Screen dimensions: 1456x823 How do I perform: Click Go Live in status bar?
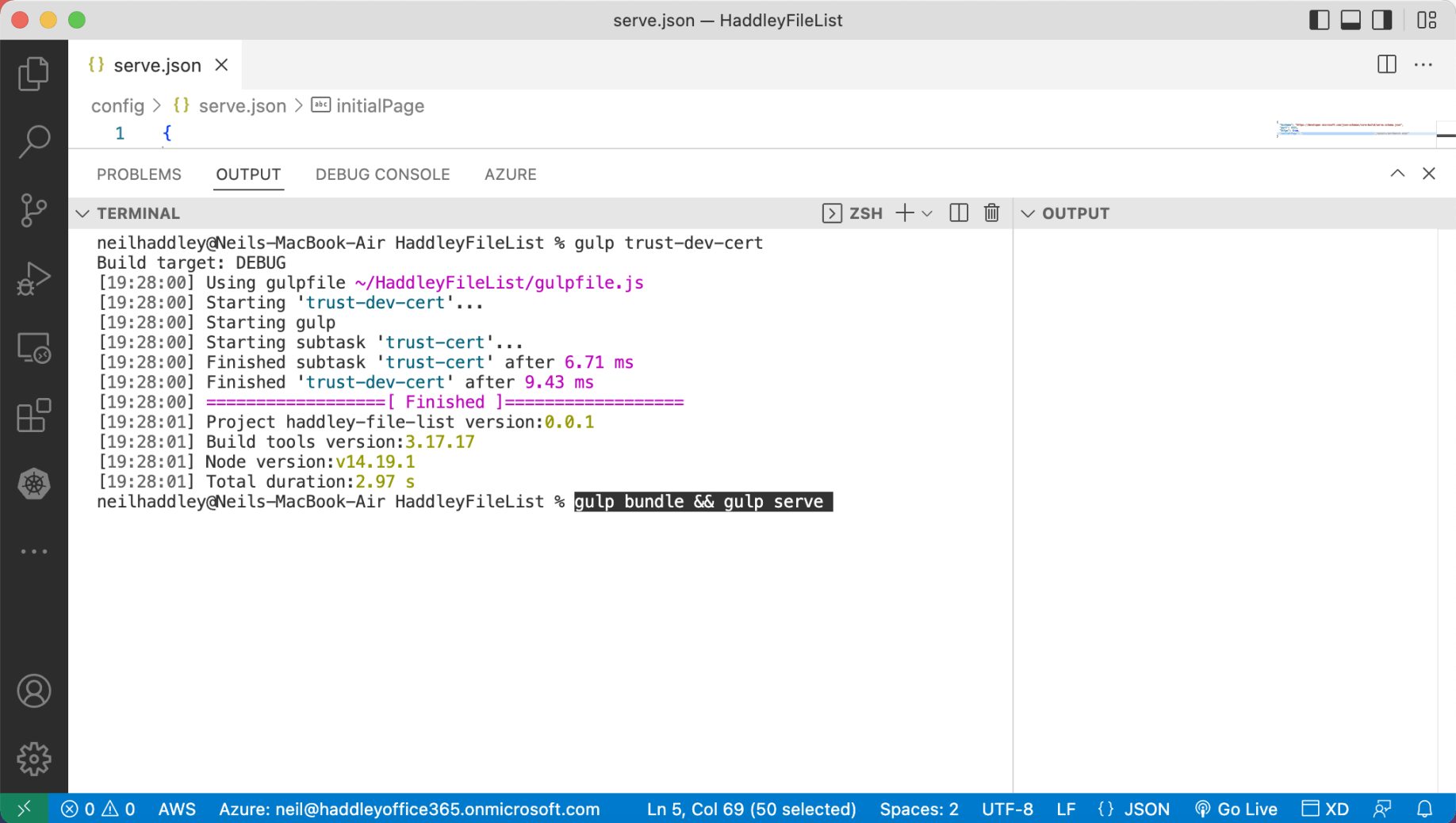1236,809
